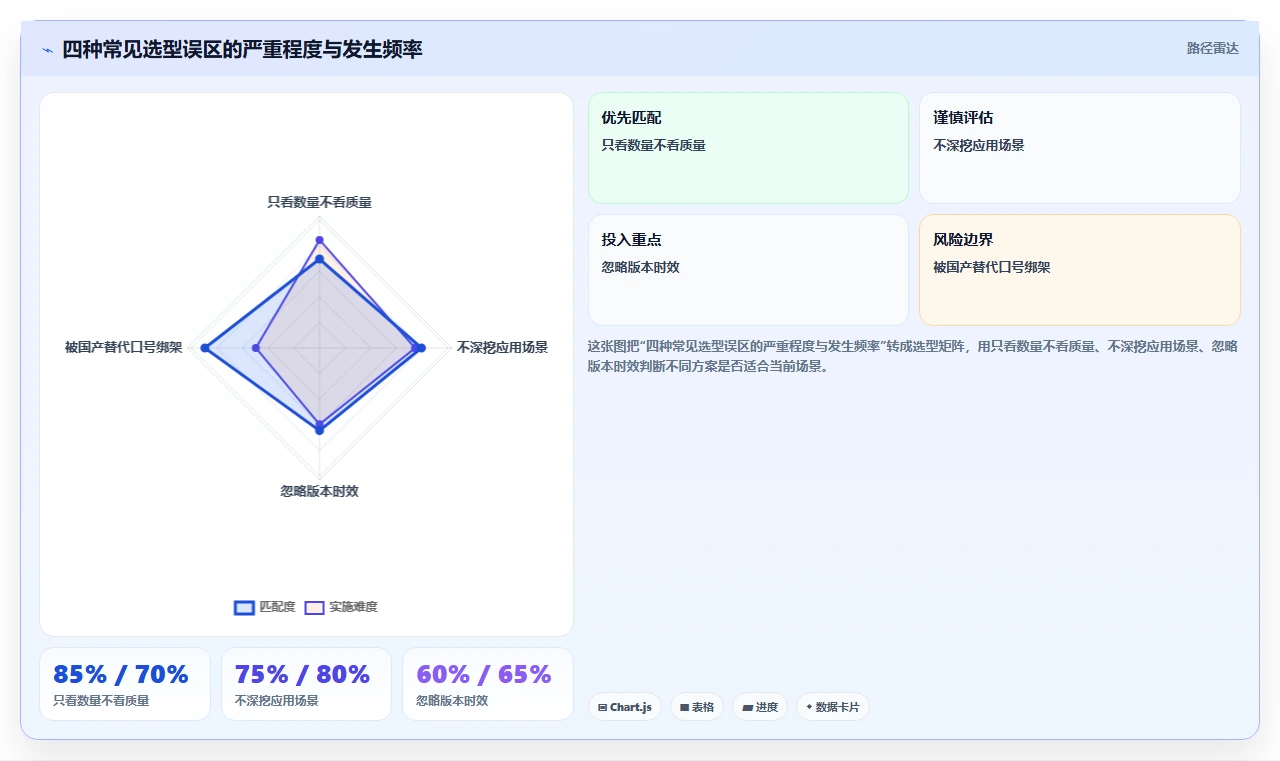Toggle the 匹配度 legend entry
This screenshot has height=761, width=1280.
click(265, 607)
